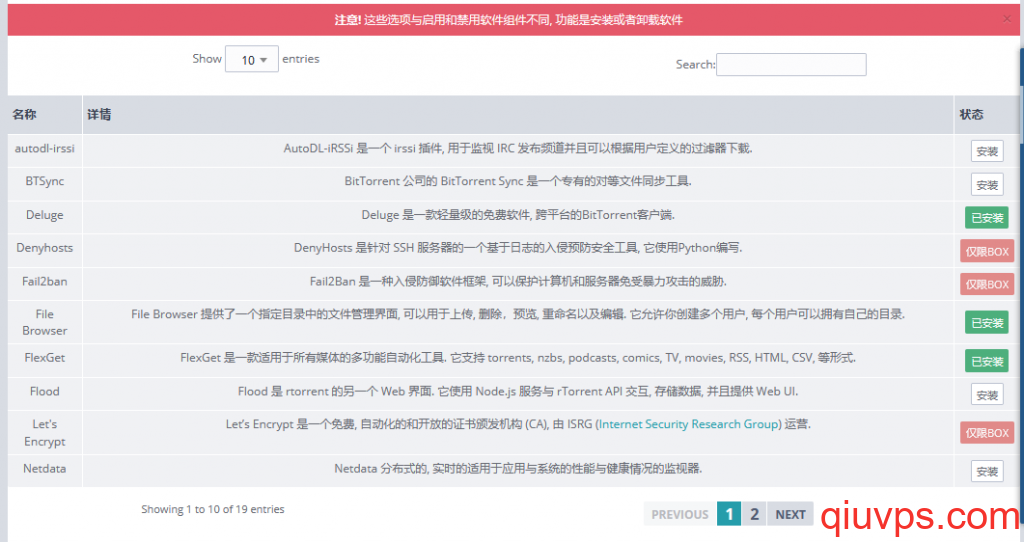Sort by 状态 column header
1024x542 pixels.
click(x=985, y=114)
